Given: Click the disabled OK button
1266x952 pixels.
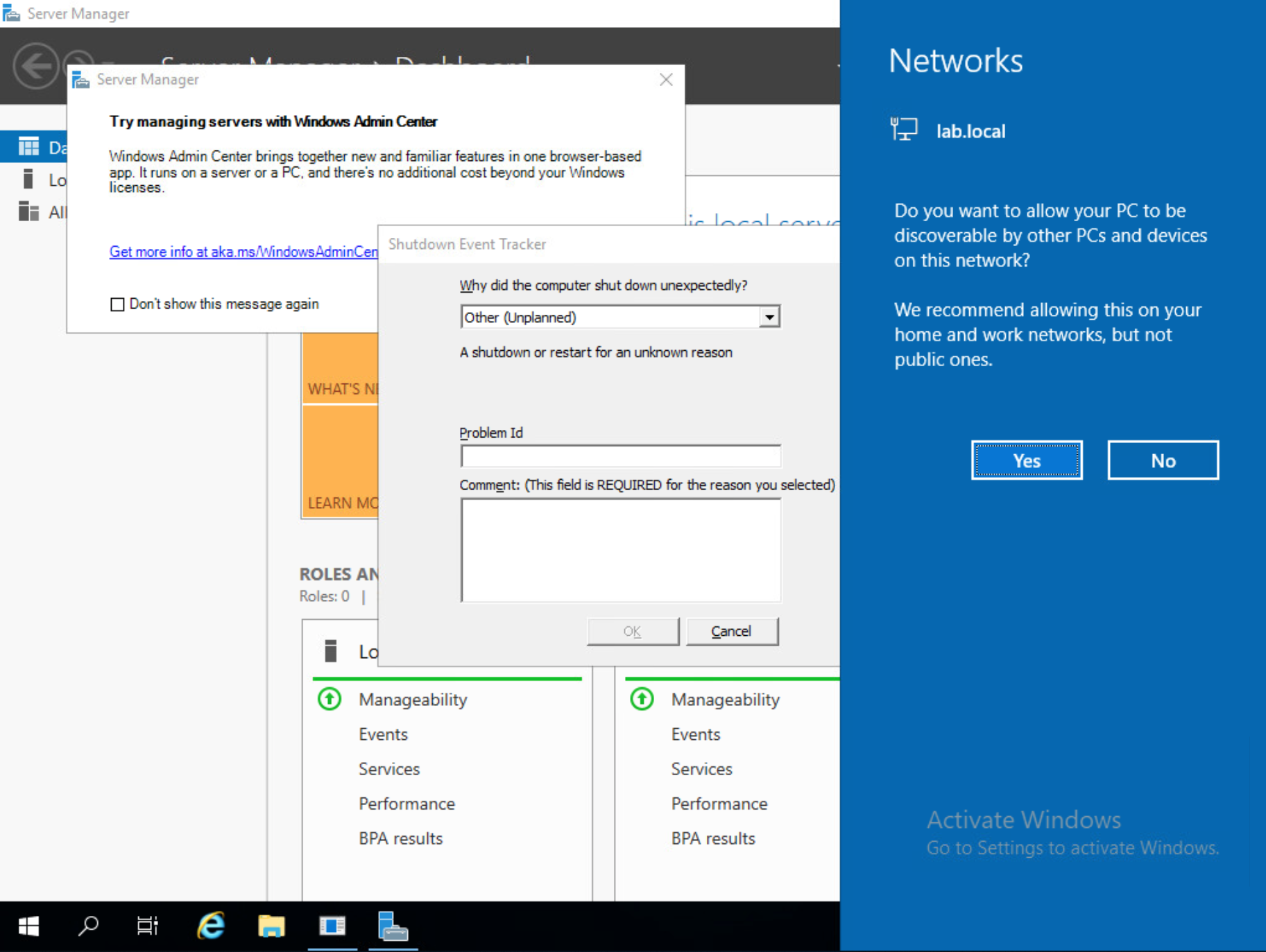Looking at the screenshot, I should pos(633,631).
